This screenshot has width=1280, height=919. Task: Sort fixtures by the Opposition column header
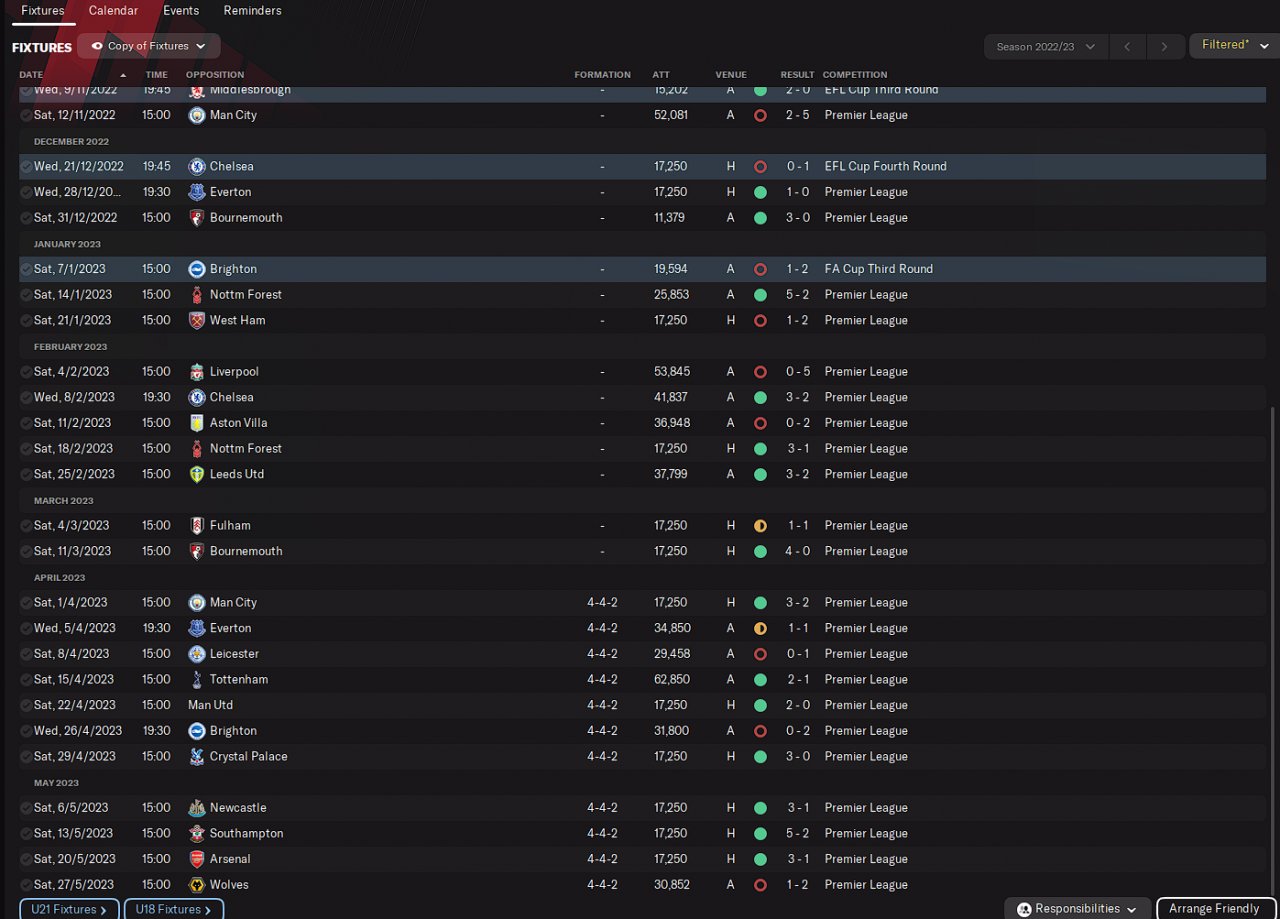(x=215, y=75)
